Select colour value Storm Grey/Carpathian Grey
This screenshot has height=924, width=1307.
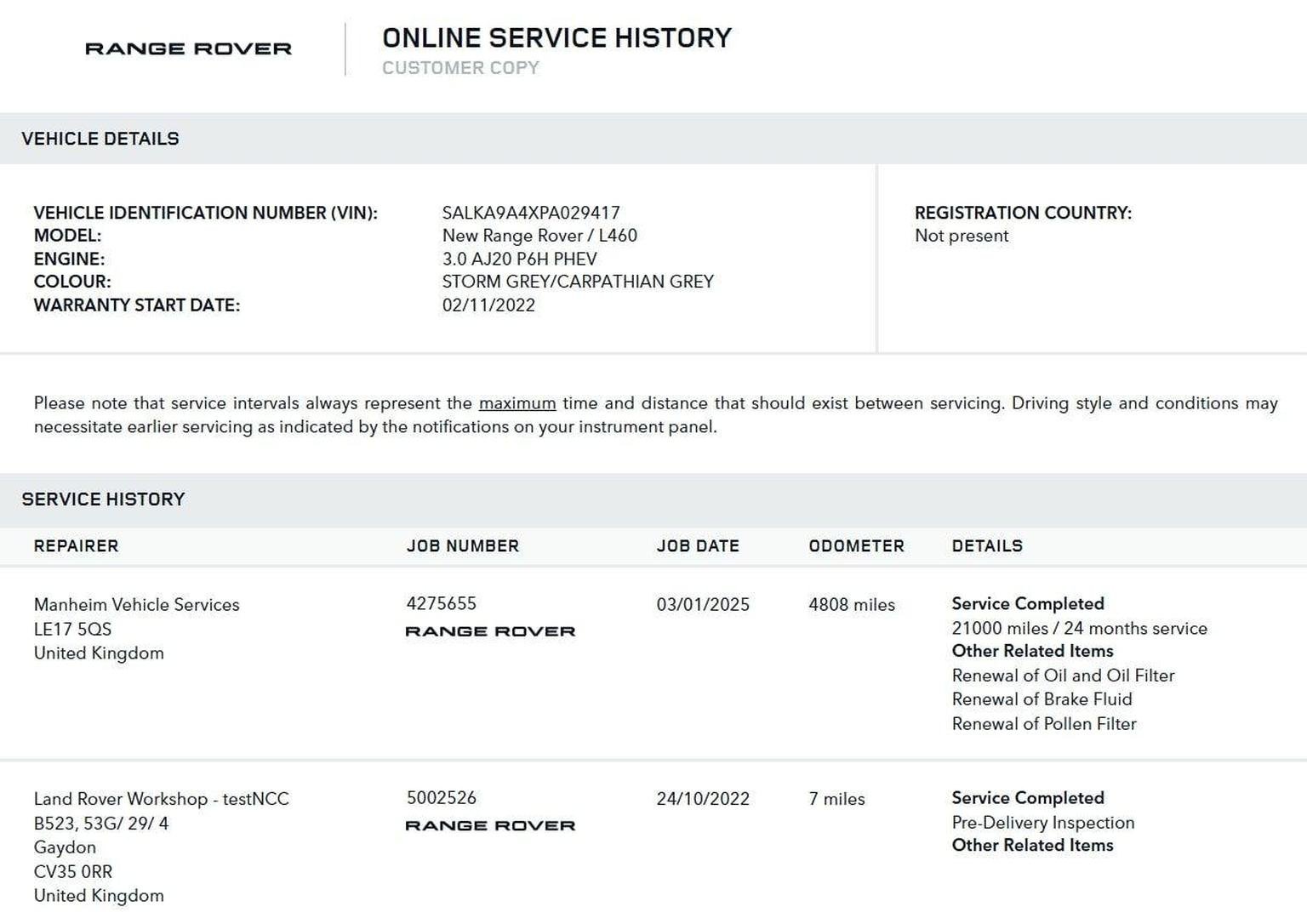point(578,282)
